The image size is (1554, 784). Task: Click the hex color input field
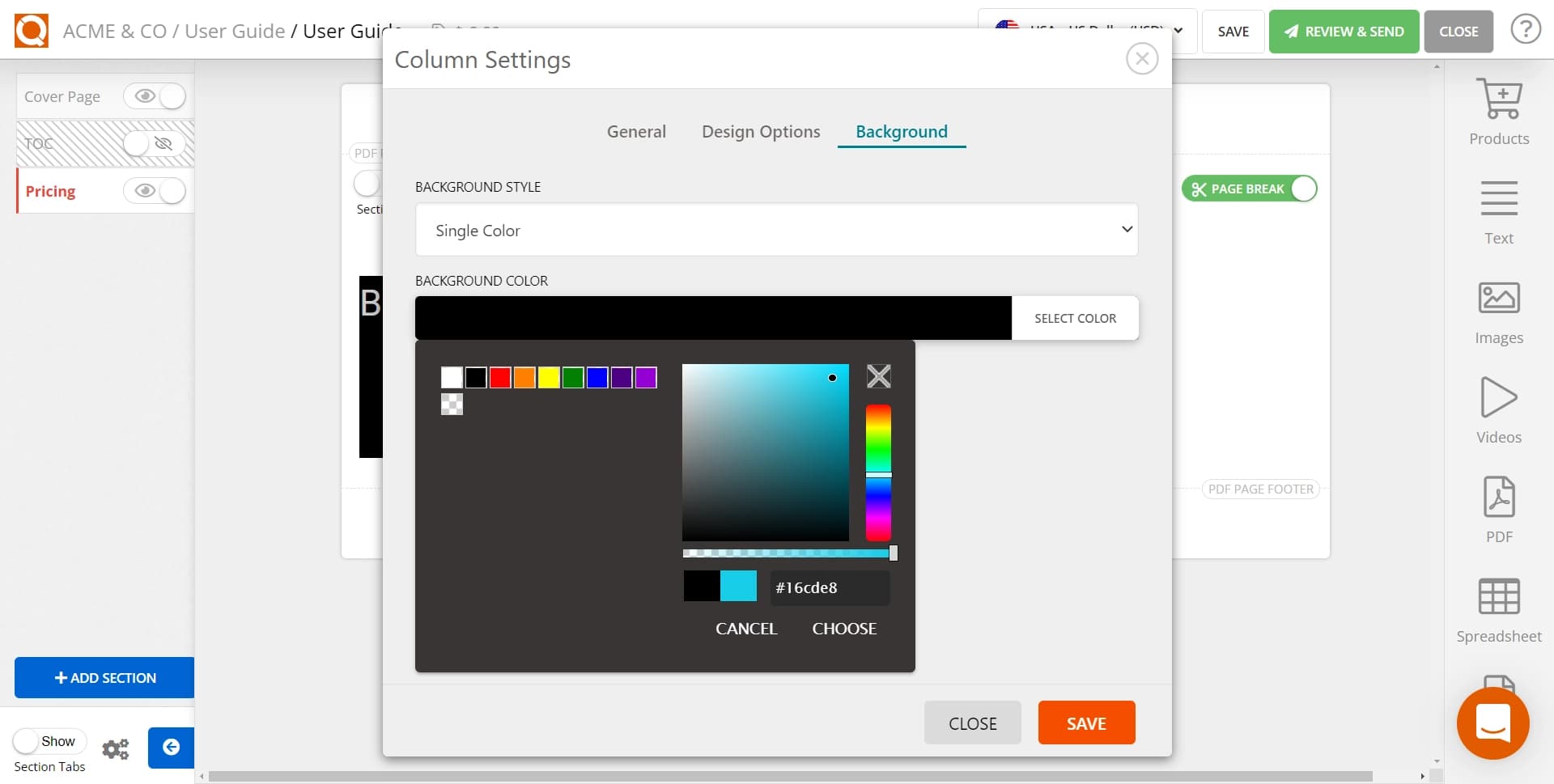pyautogui.click(x=830, y=587)
